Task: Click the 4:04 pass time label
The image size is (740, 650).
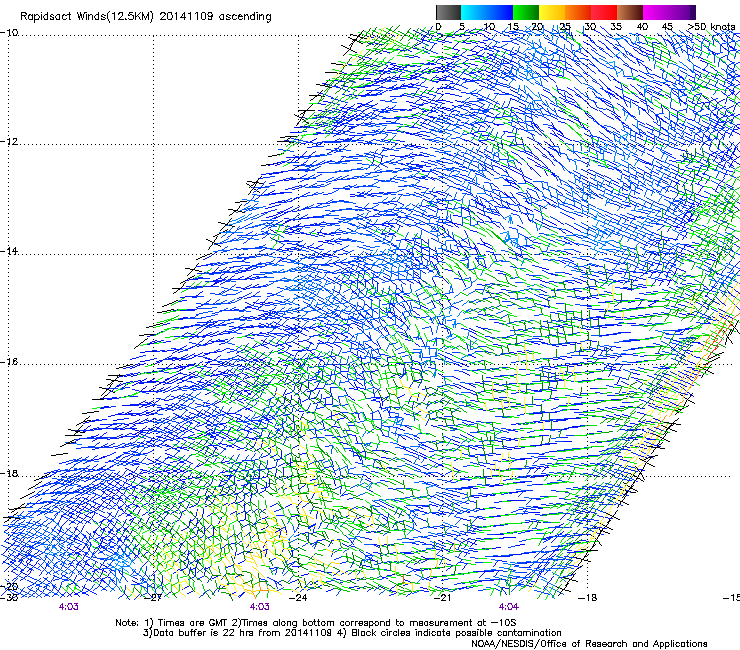Action: (509, 607)
